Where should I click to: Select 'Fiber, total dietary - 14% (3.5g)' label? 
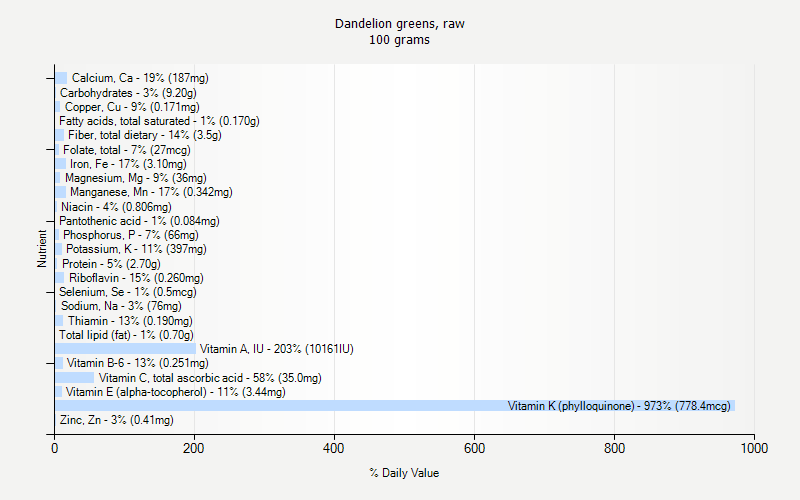pyautogui.click(x=145, y=135)
